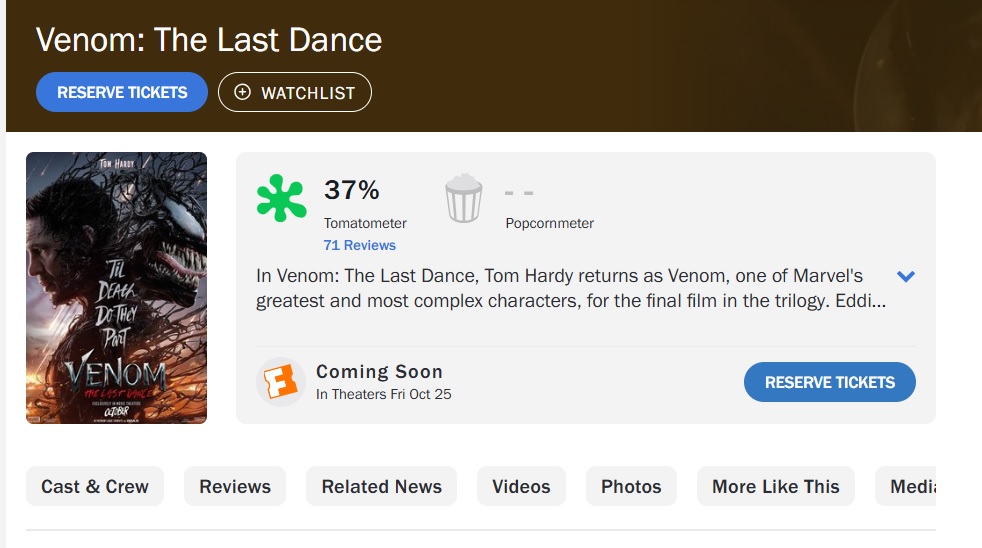Click Reserve Tickets button beside Coming Soon

(829, 382)
